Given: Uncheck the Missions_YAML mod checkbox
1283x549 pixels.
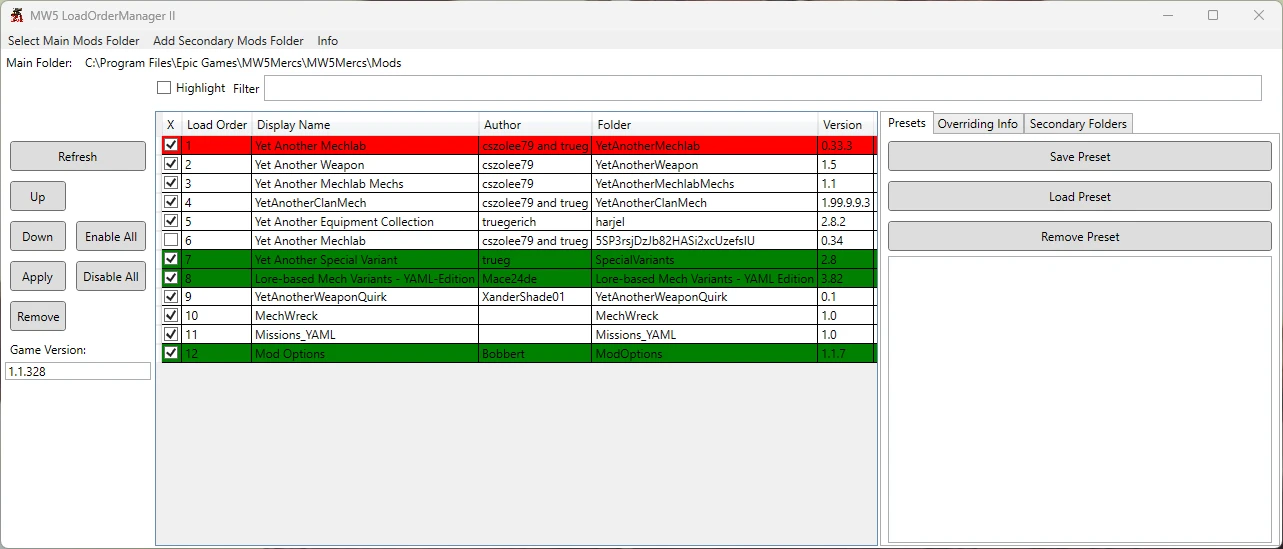Looking at the screenshot, I should [171, 334].
